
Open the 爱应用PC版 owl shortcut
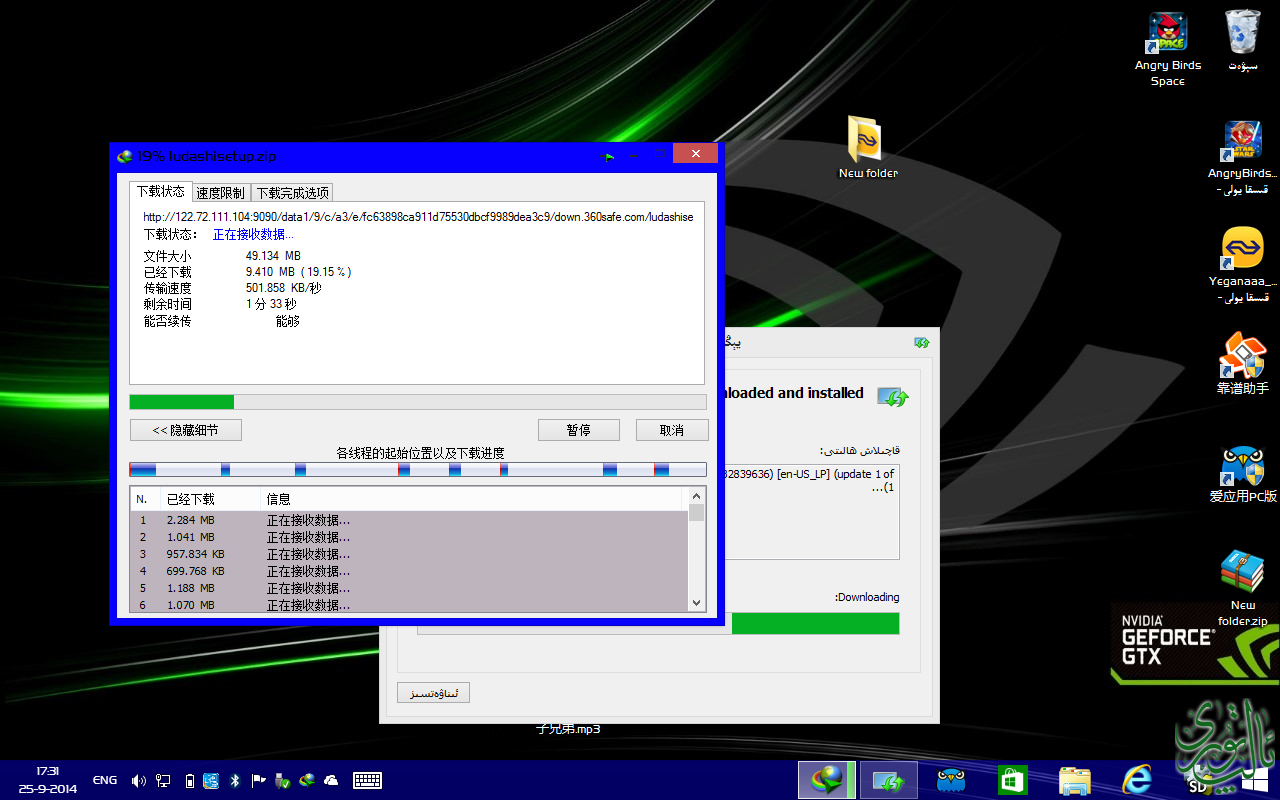click(1242, 474)
